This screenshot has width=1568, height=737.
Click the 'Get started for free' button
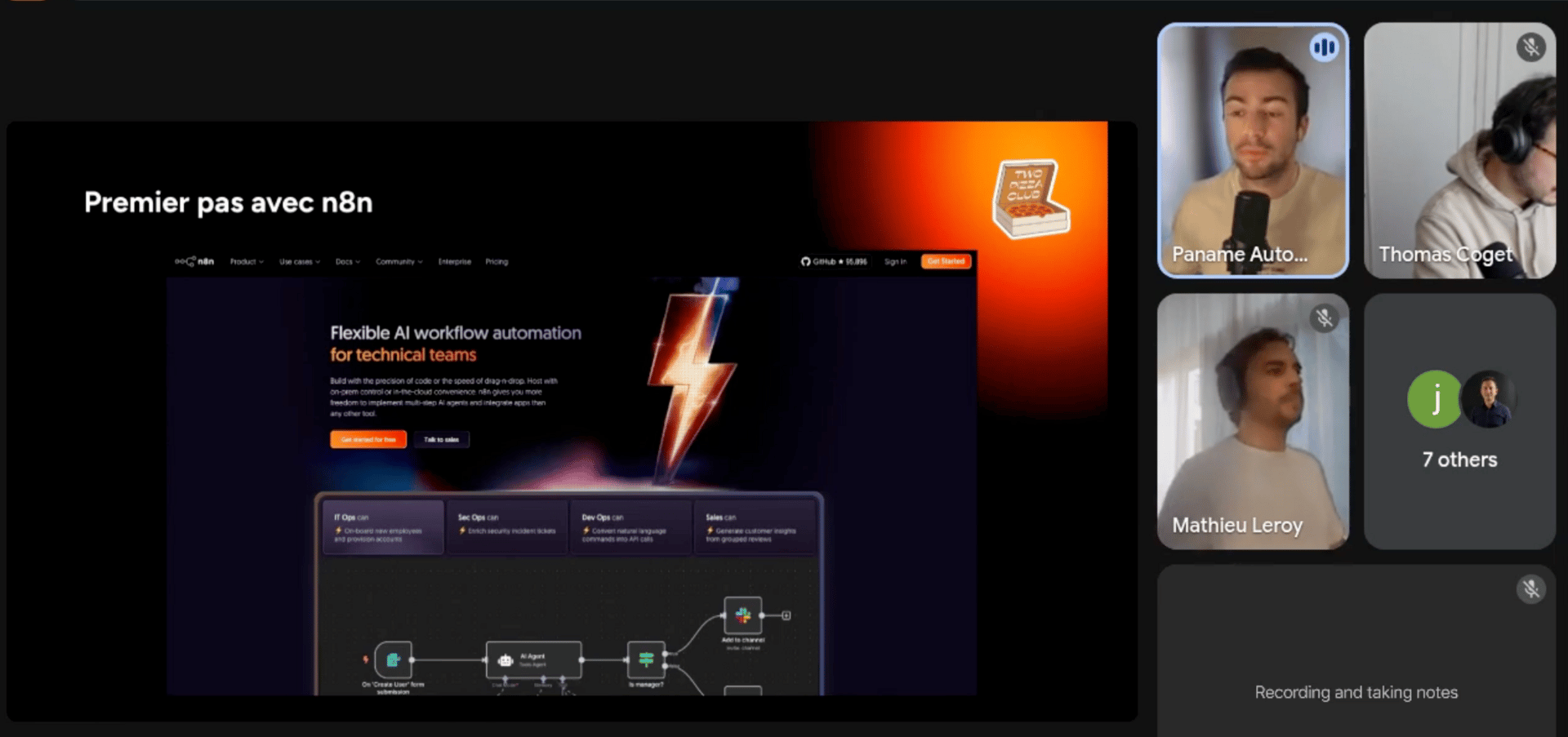(x=368, y=439)
